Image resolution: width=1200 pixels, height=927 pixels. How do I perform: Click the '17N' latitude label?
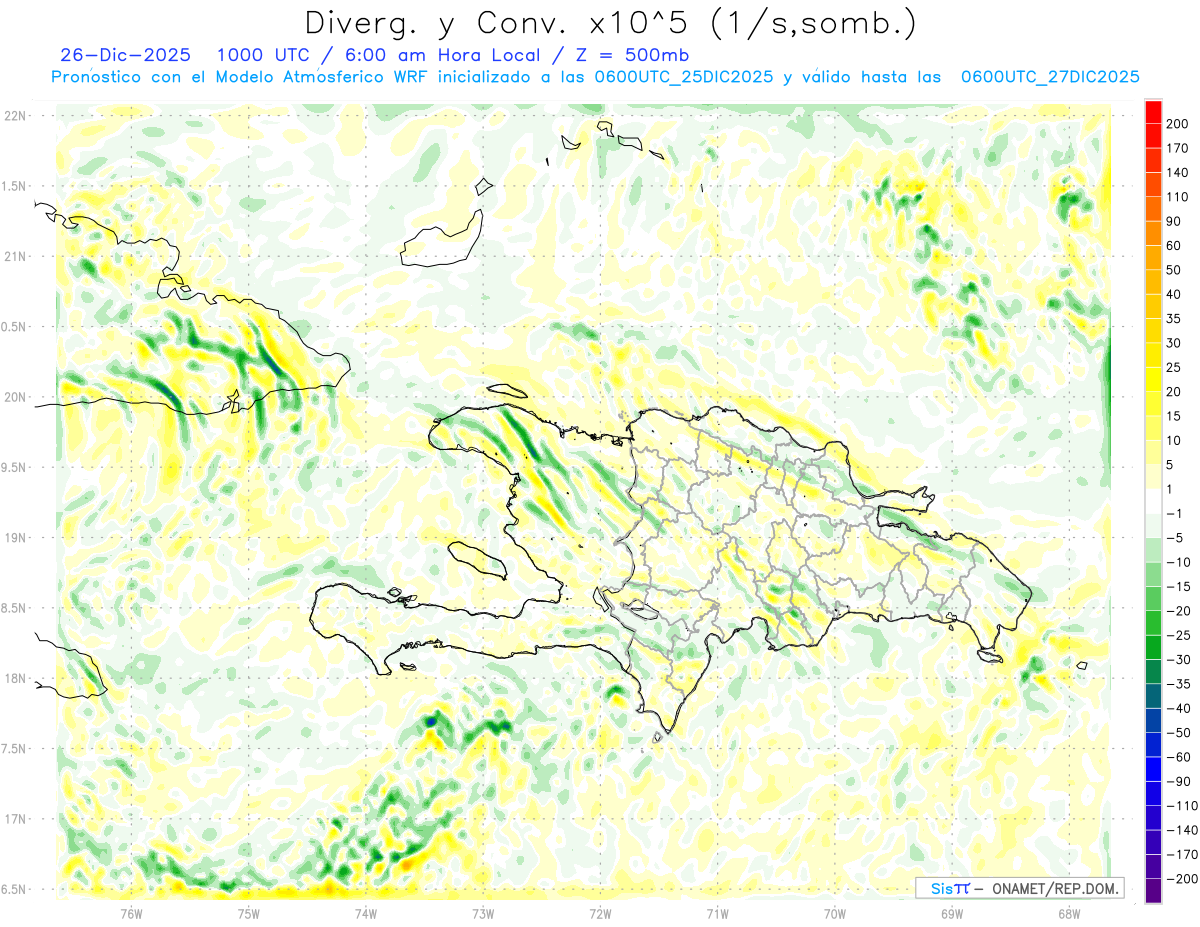14,819
